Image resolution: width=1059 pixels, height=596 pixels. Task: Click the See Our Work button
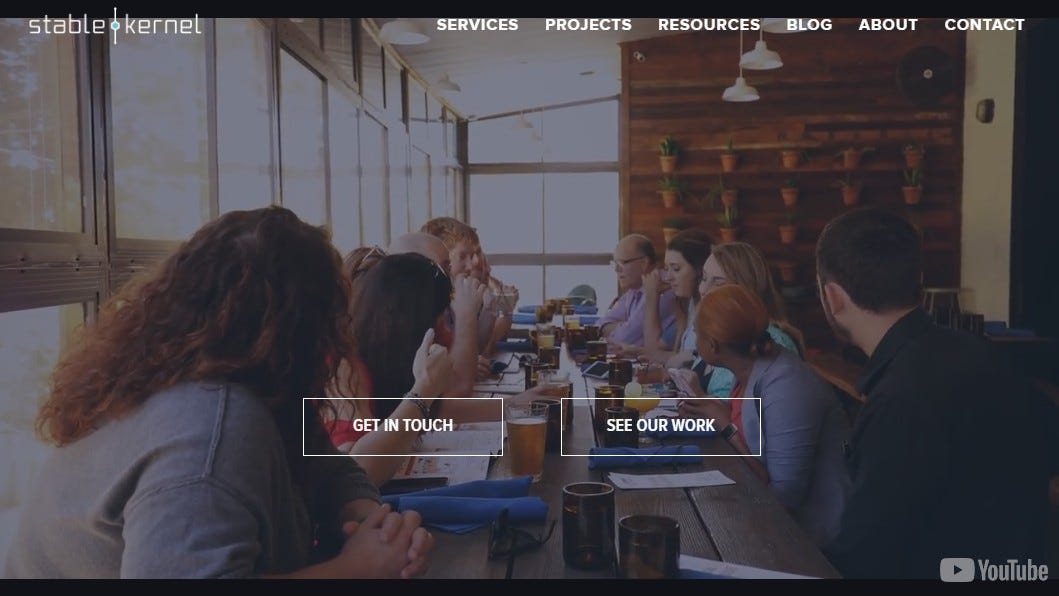click(661, 426)
